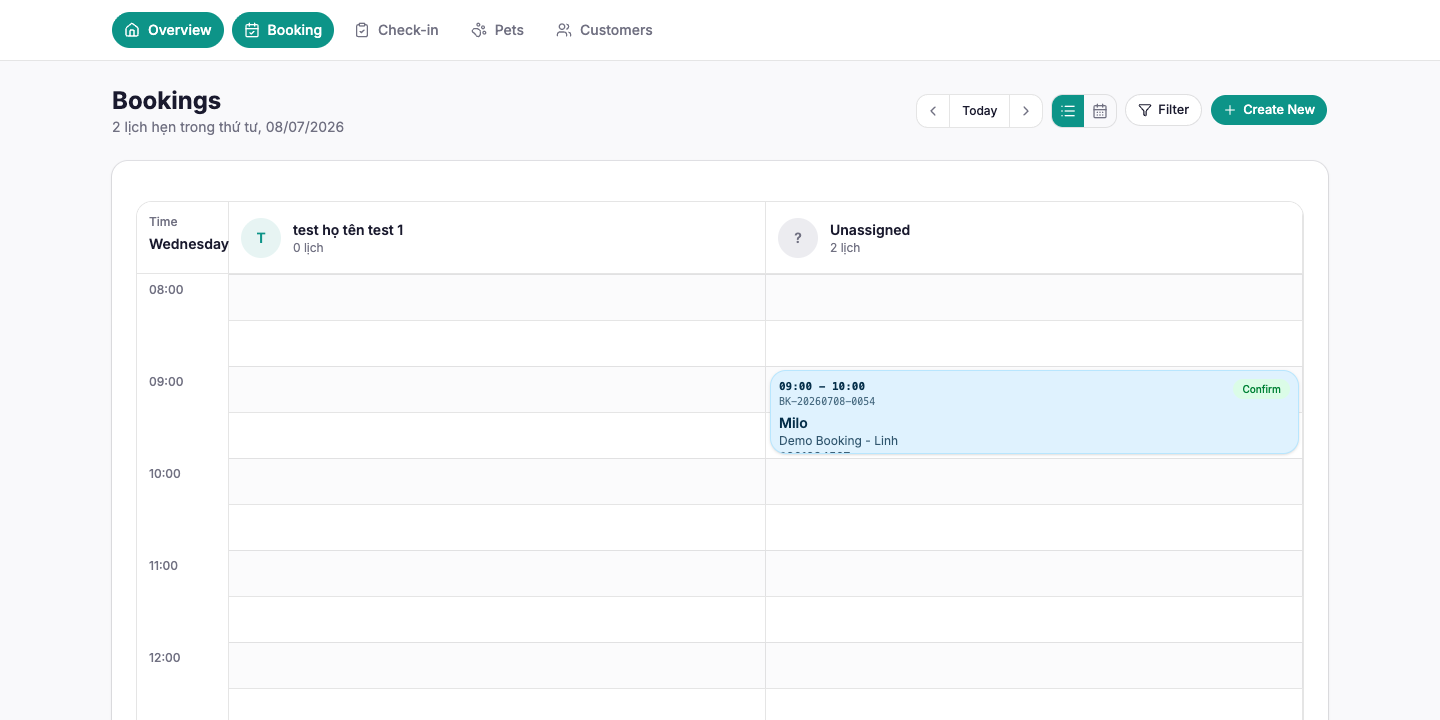Click the Unassigned question mark avatar
Screen dimensions: 1440x720
coord(798,238)
